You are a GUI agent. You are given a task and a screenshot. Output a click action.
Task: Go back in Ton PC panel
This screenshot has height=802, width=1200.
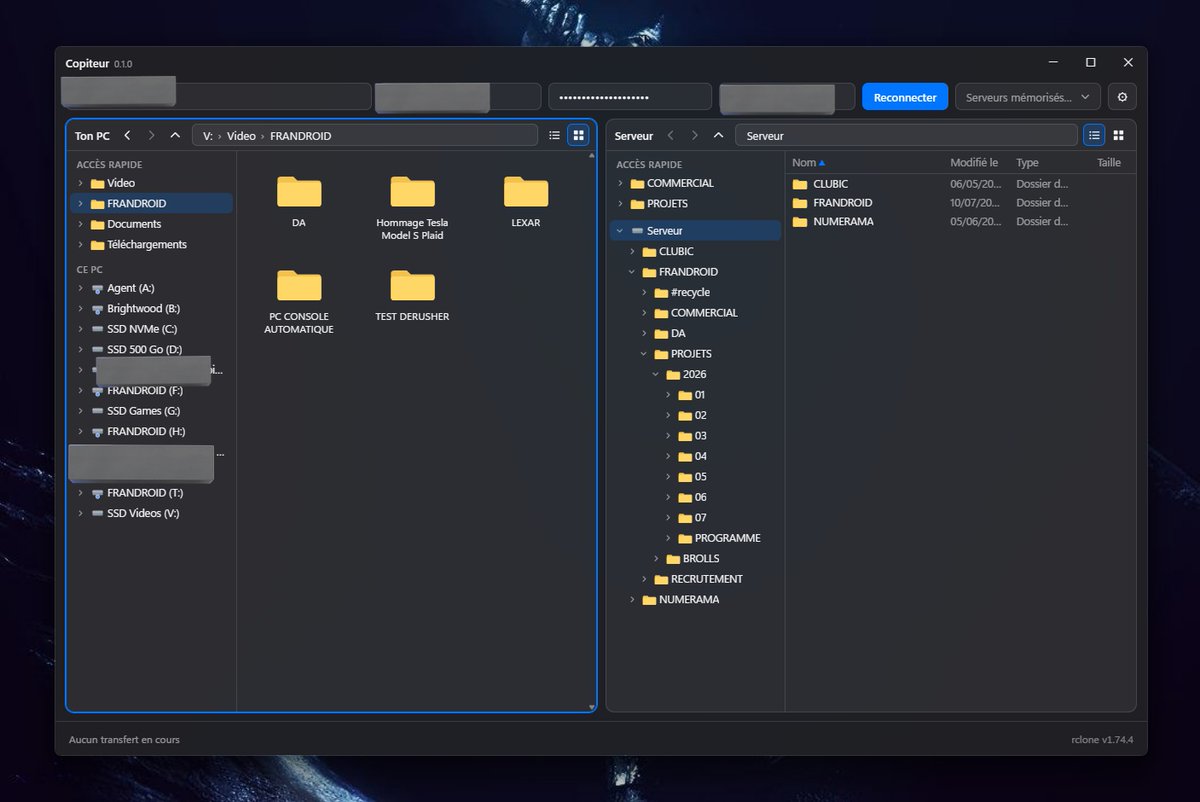click(x=127, y=135)
